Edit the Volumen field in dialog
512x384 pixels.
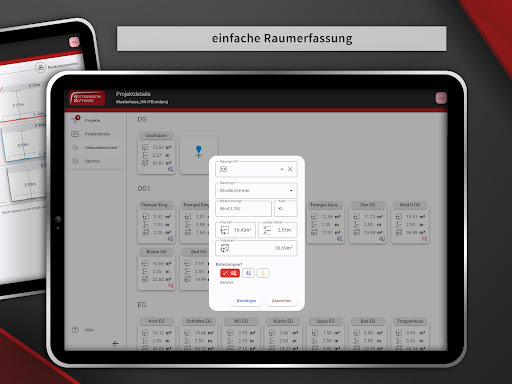pos(256,248)
